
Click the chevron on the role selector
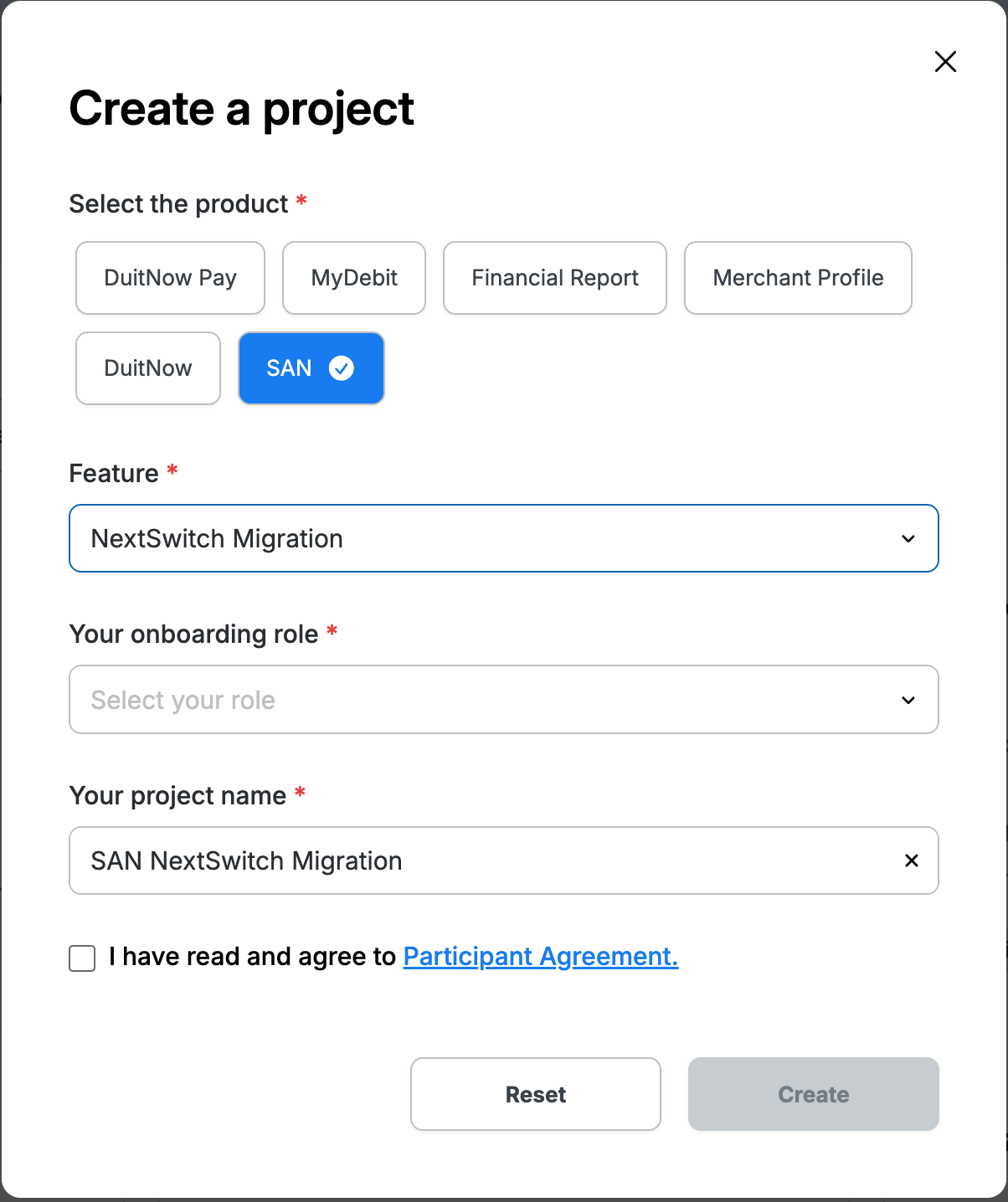(x=908, y=700)
